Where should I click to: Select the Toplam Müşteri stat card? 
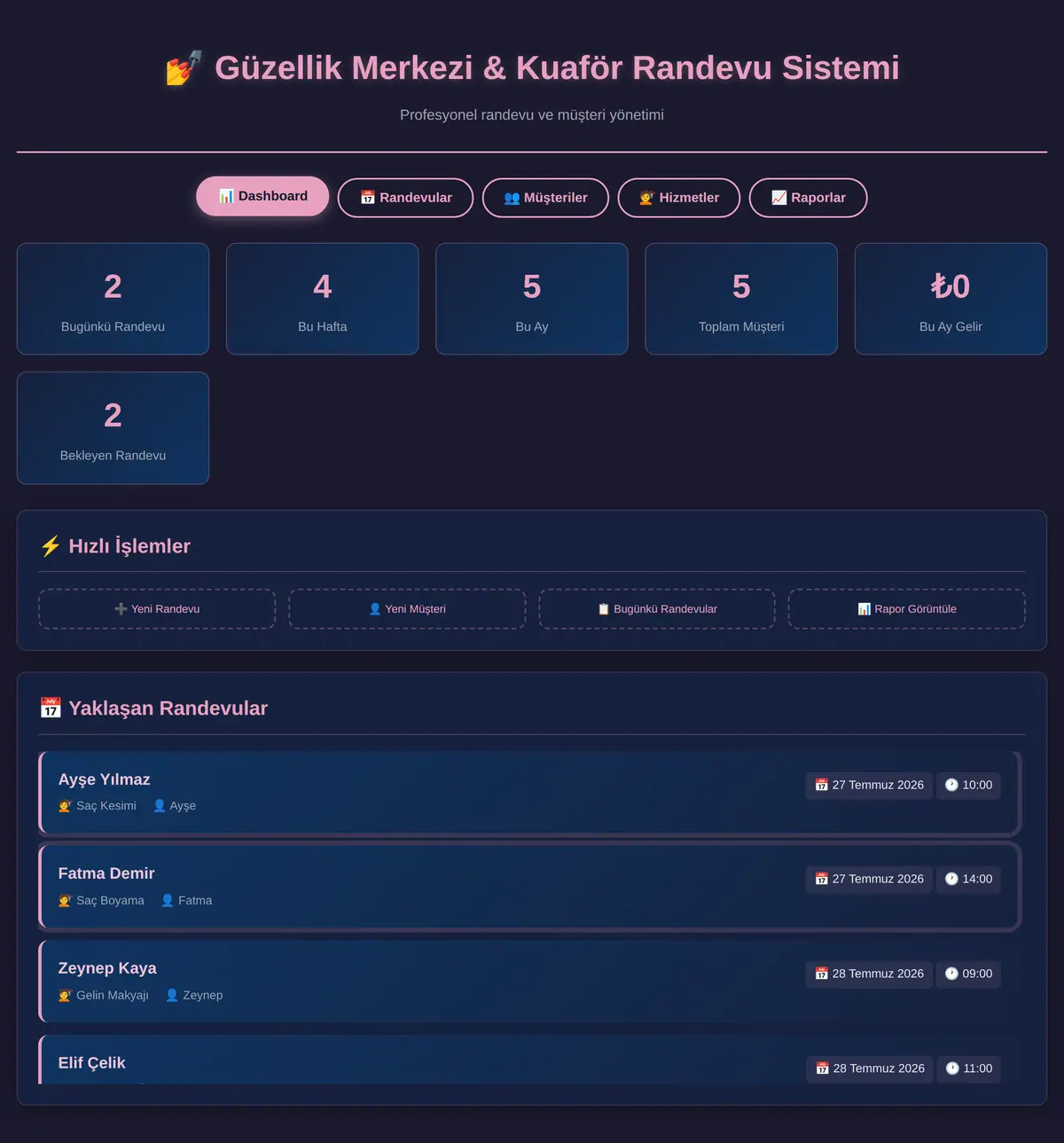point(741,299)
